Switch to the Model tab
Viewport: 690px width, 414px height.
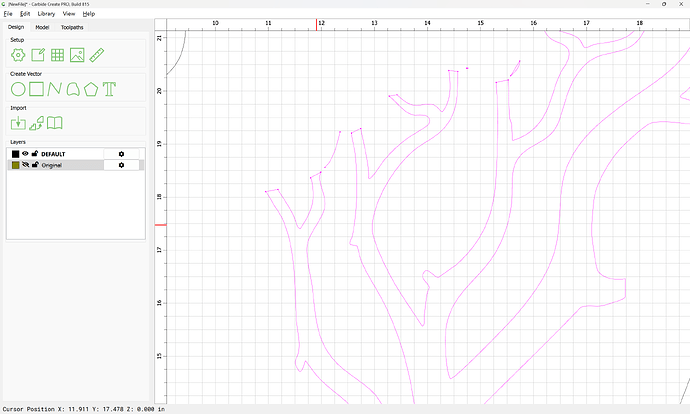tap(42, 27)
